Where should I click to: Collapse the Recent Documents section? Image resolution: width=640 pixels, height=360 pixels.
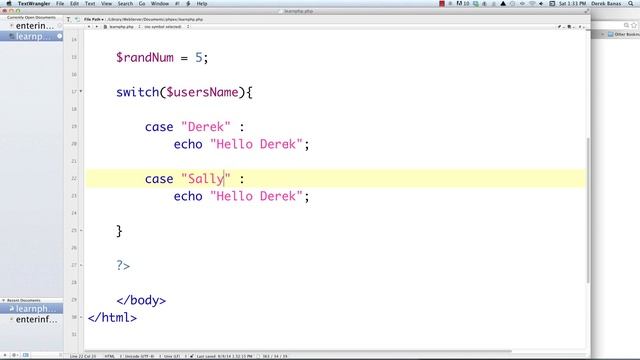click(4, 300)
